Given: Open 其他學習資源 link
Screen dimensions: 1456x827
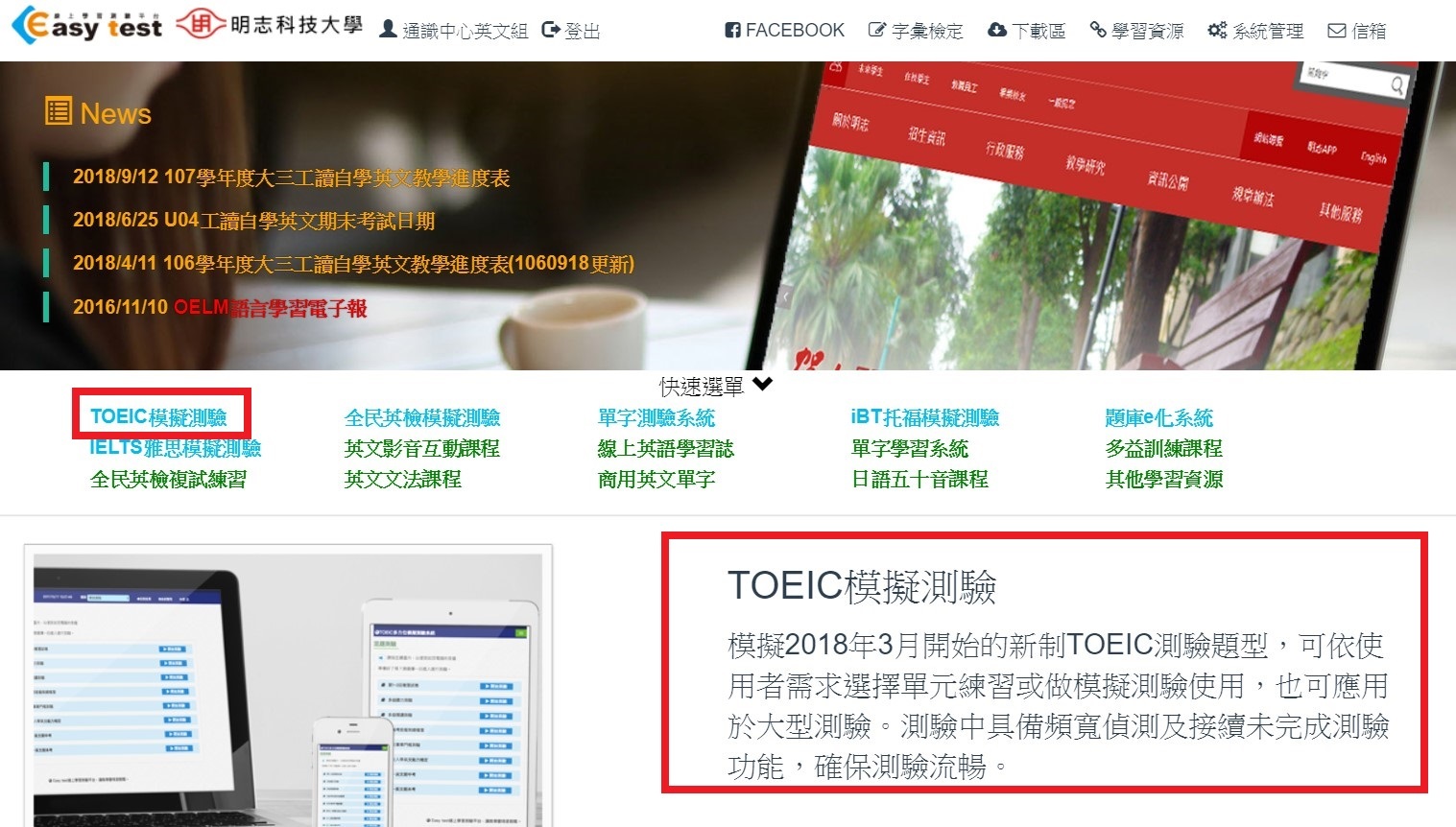Looking at the screenshot, I should (x=1164, y=479).
